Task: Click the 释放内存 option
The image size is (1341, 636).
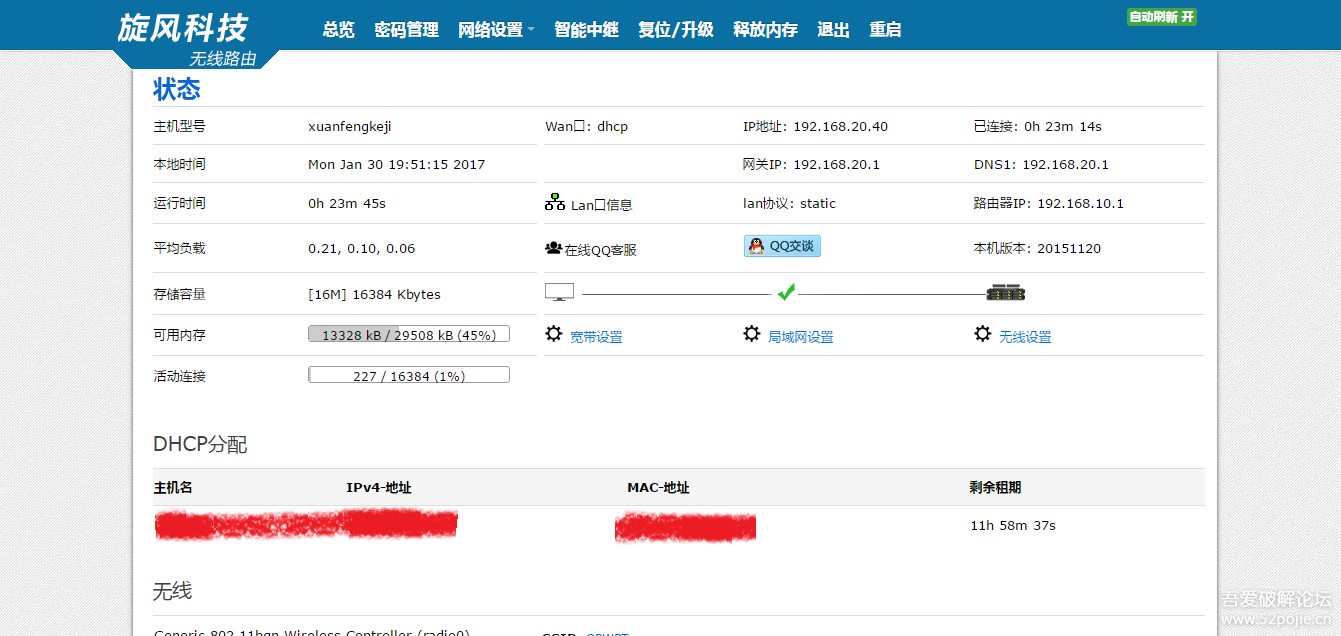Action: (x=765, y=29)
